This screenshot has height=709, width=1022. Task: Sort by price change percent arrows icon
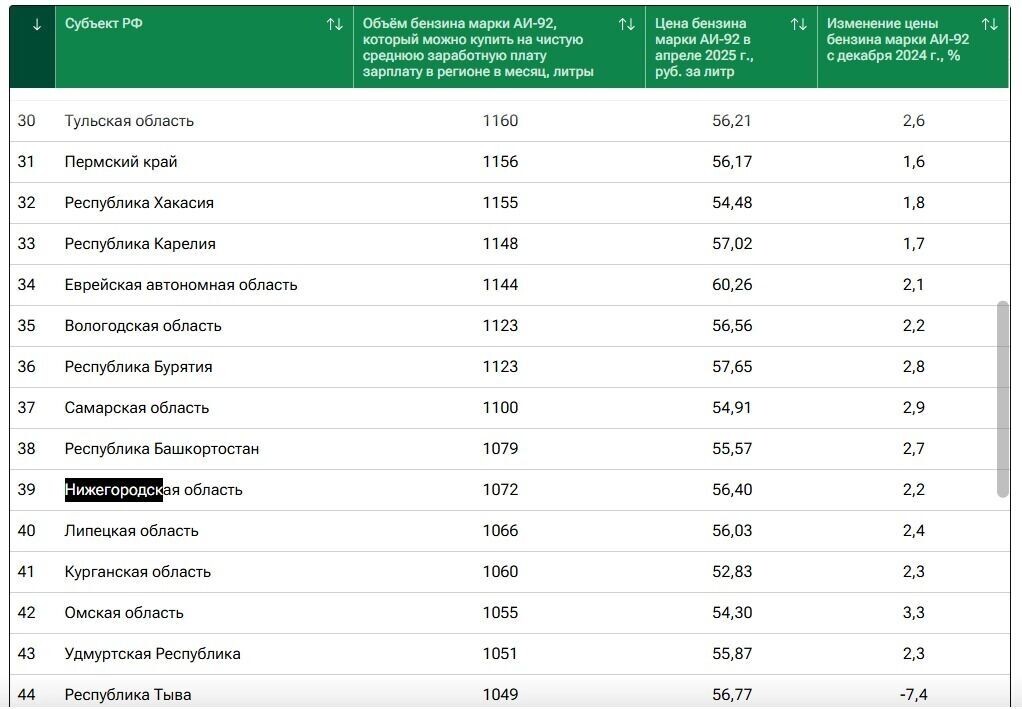(990, 25)
